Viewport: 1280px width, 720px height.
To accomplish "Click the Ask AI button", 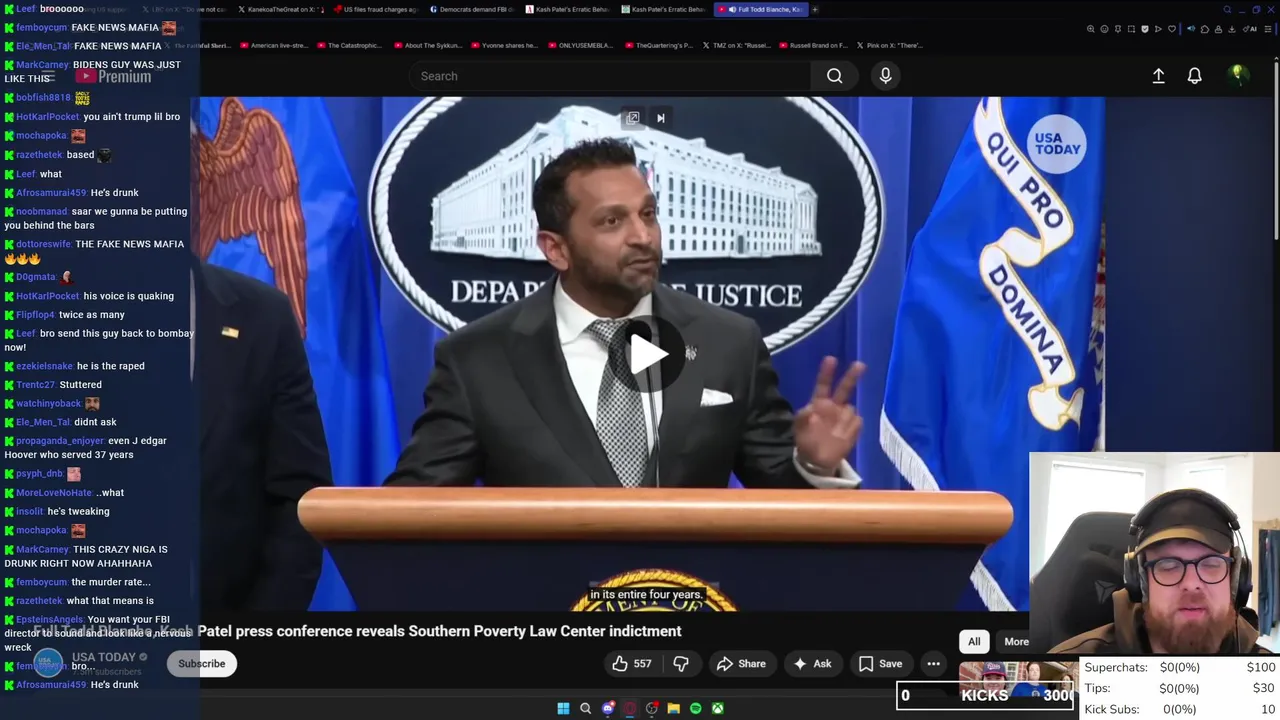I will (x=812, y=664).
